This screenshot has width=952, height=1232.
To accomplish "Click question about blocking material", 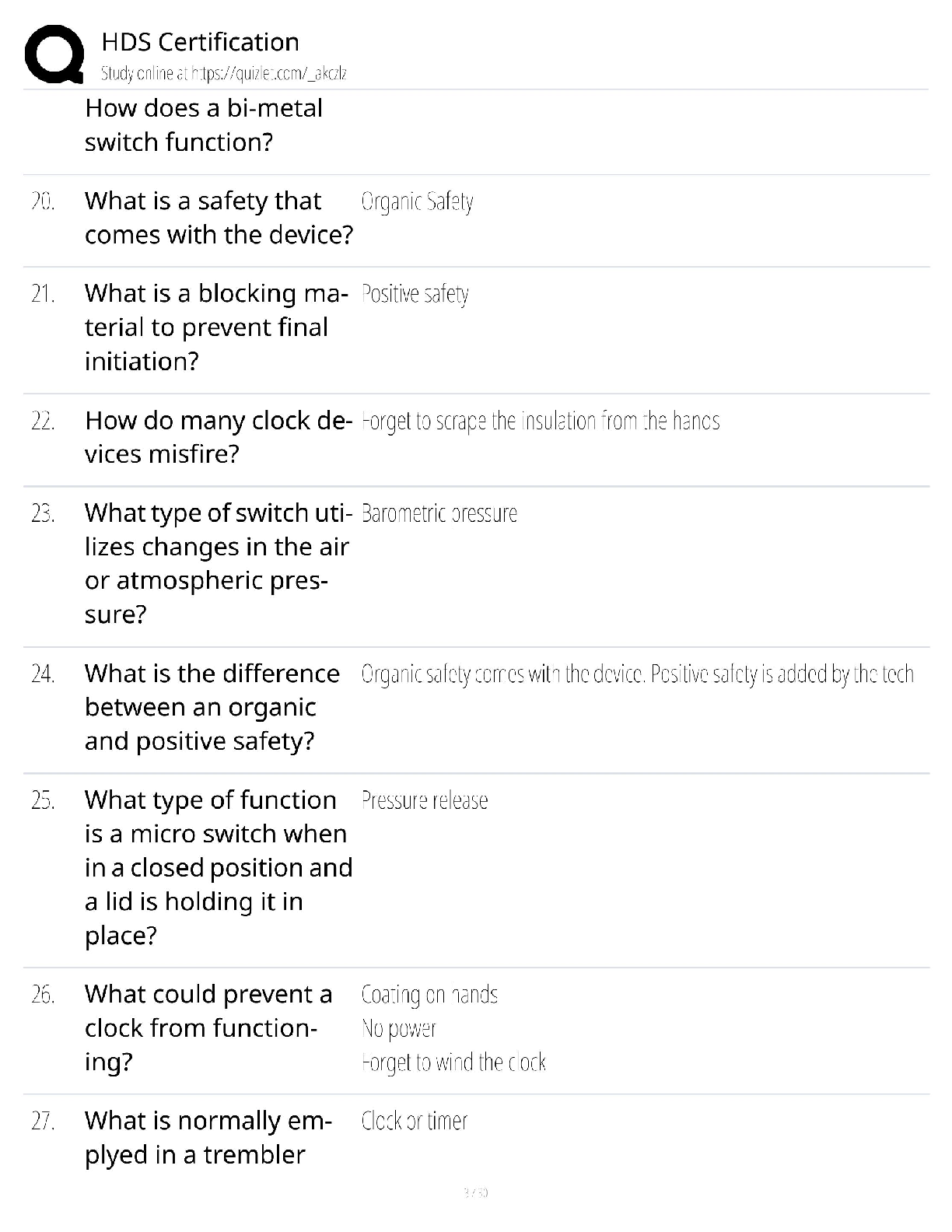I will pyautogui.click(x=216, y=327).
